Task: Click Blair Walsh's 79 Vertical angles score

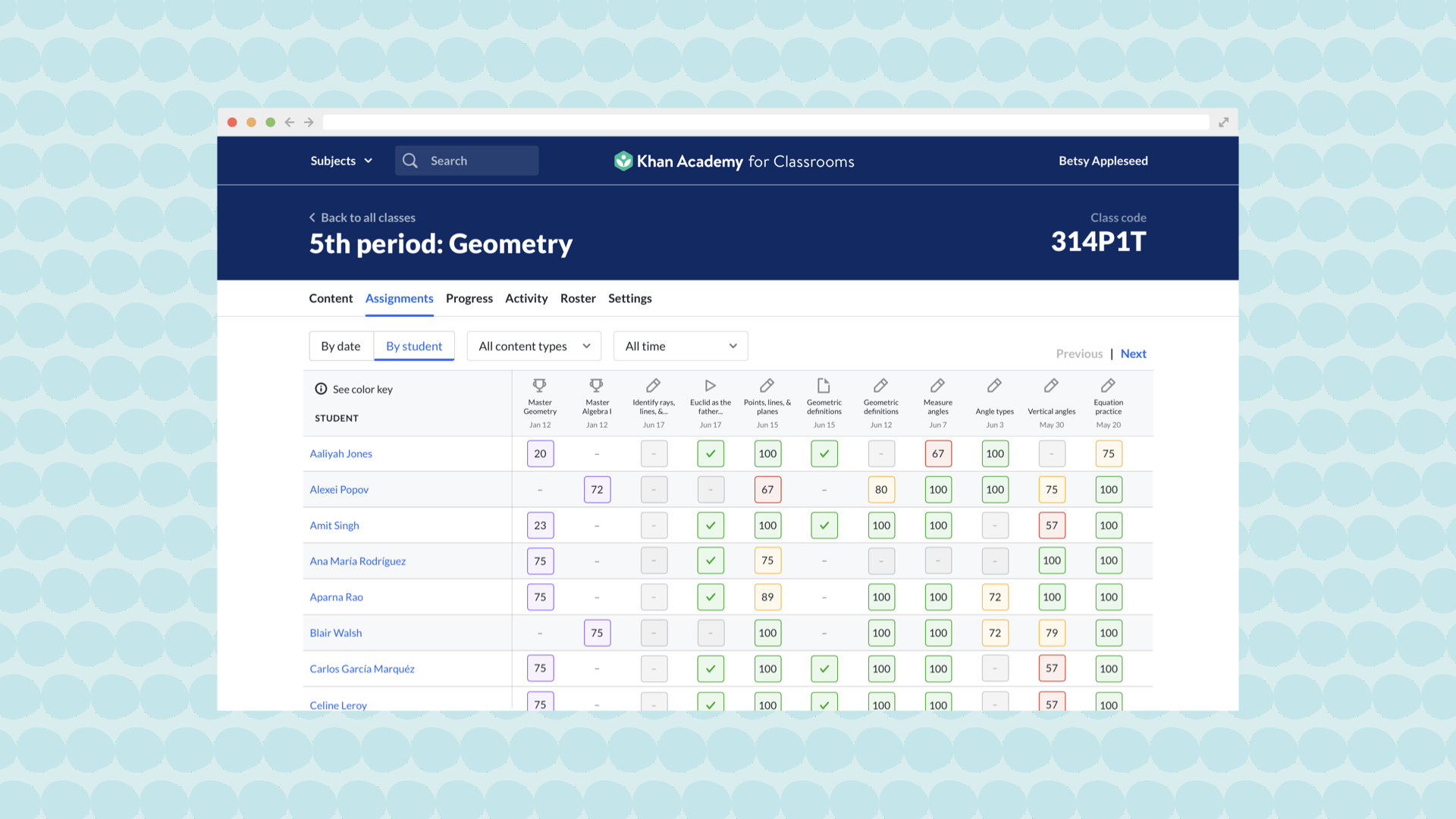Action: point(1052,632)
